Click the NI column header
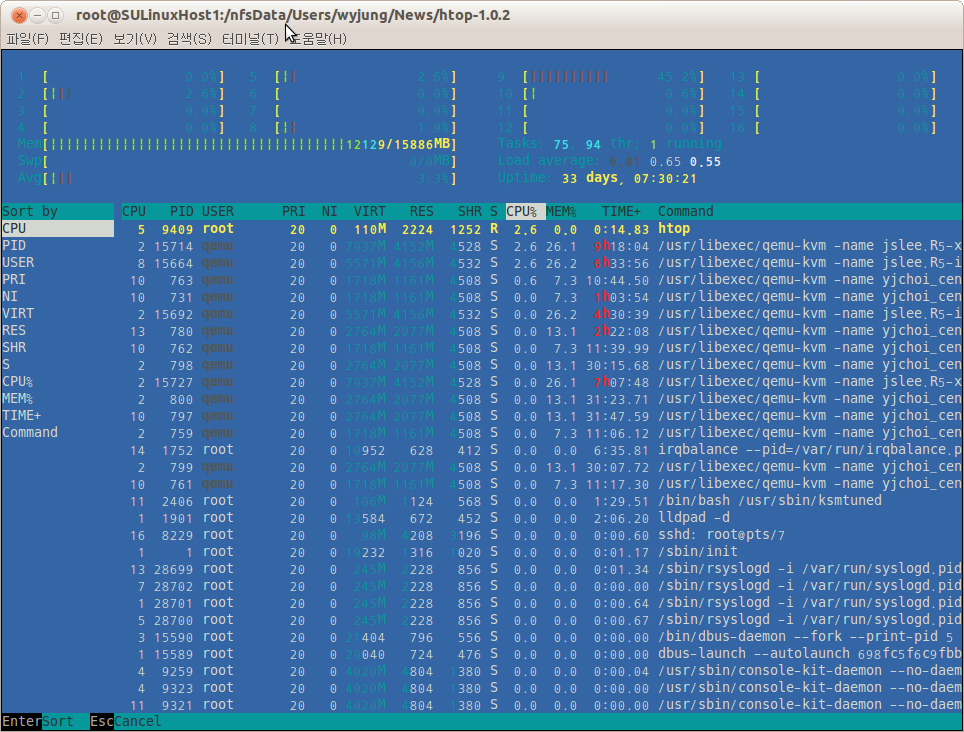Image resolution: width=964 pixels, height=732 pixels. (x=330, y=211)
